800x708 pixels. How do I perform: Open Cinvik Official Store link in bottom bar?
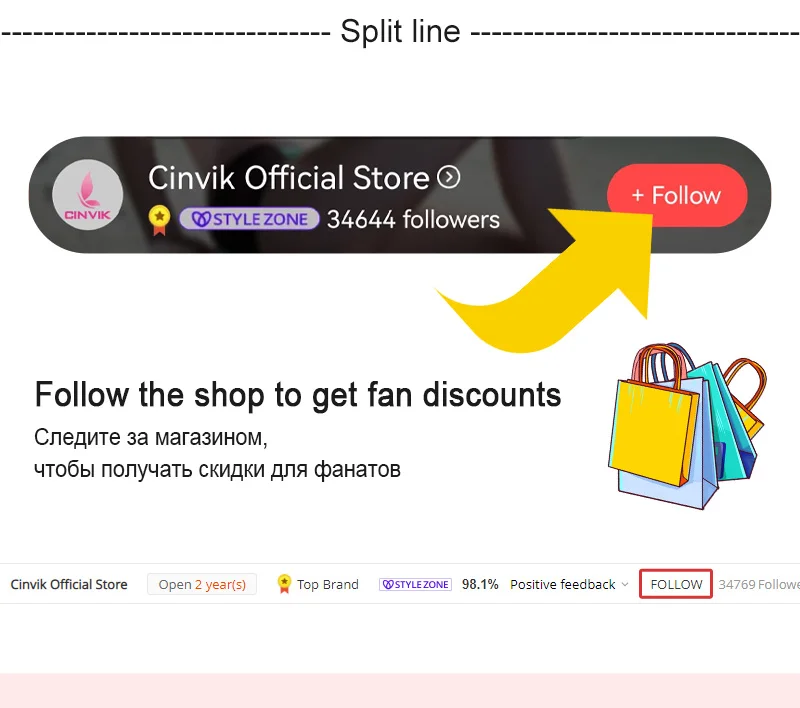(x=69, y=585)
